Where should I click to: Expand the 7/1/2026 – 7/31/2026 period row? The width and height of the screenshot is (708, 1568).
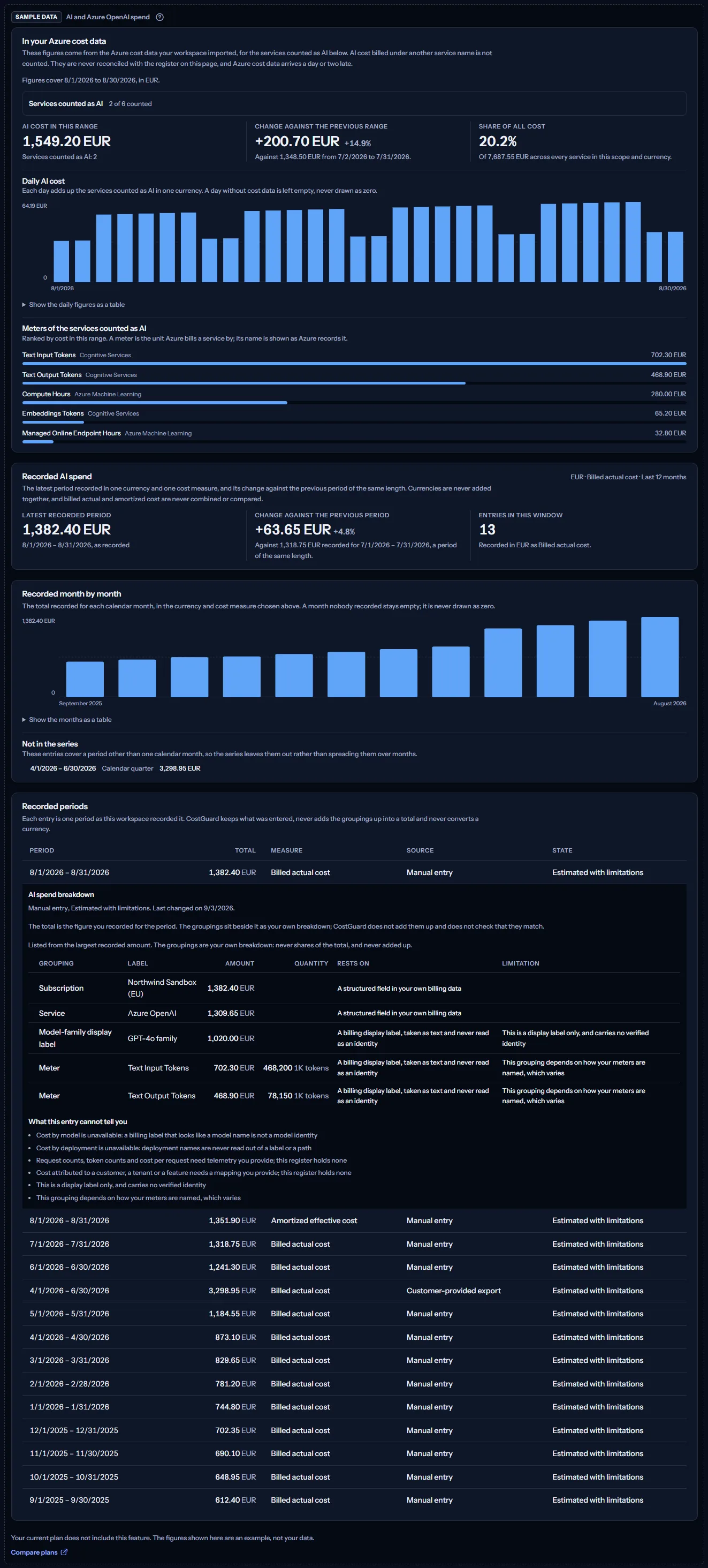coord(354,1243)
